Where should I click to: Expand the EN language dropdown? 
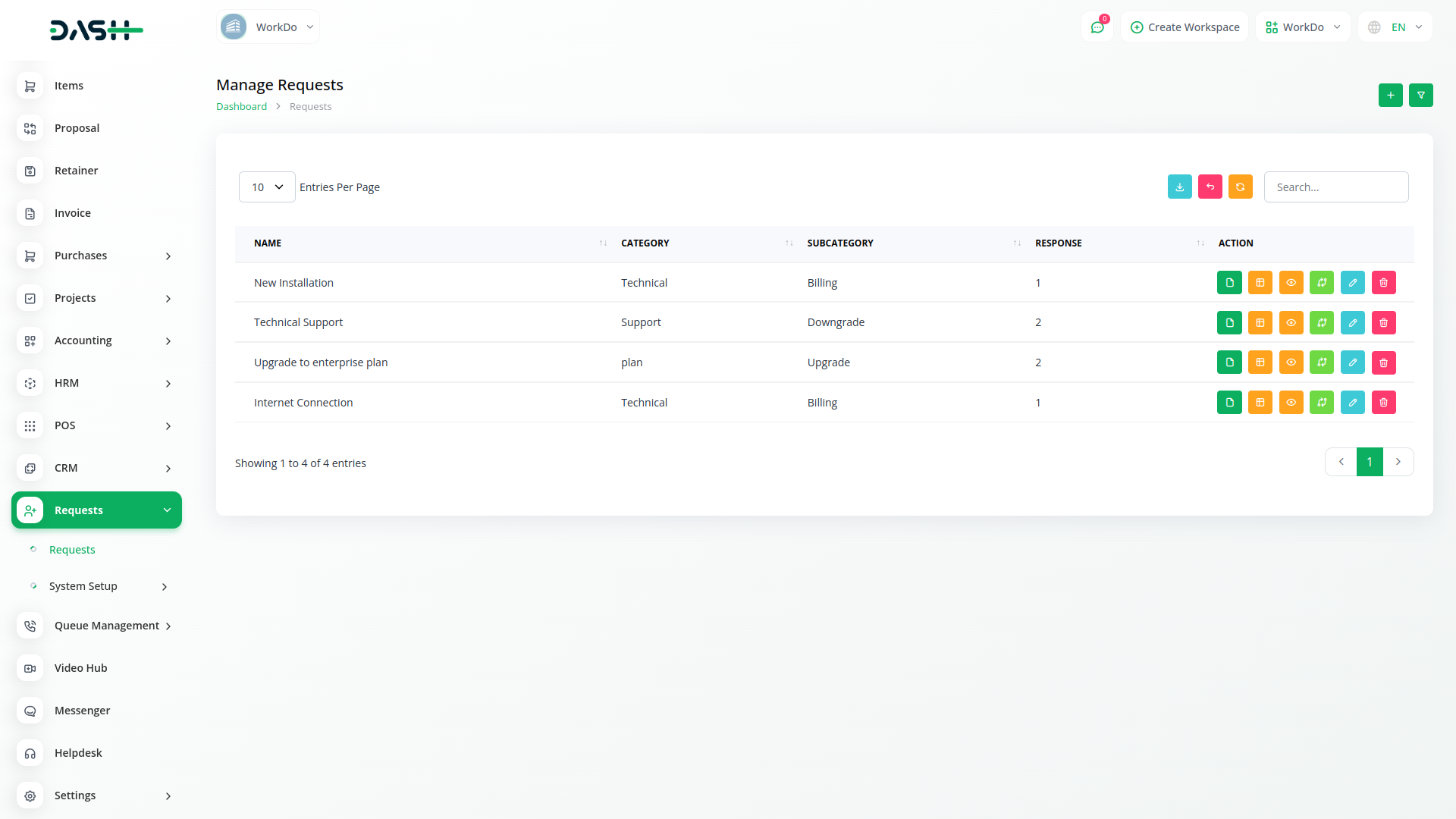[x=1395, y=27]
